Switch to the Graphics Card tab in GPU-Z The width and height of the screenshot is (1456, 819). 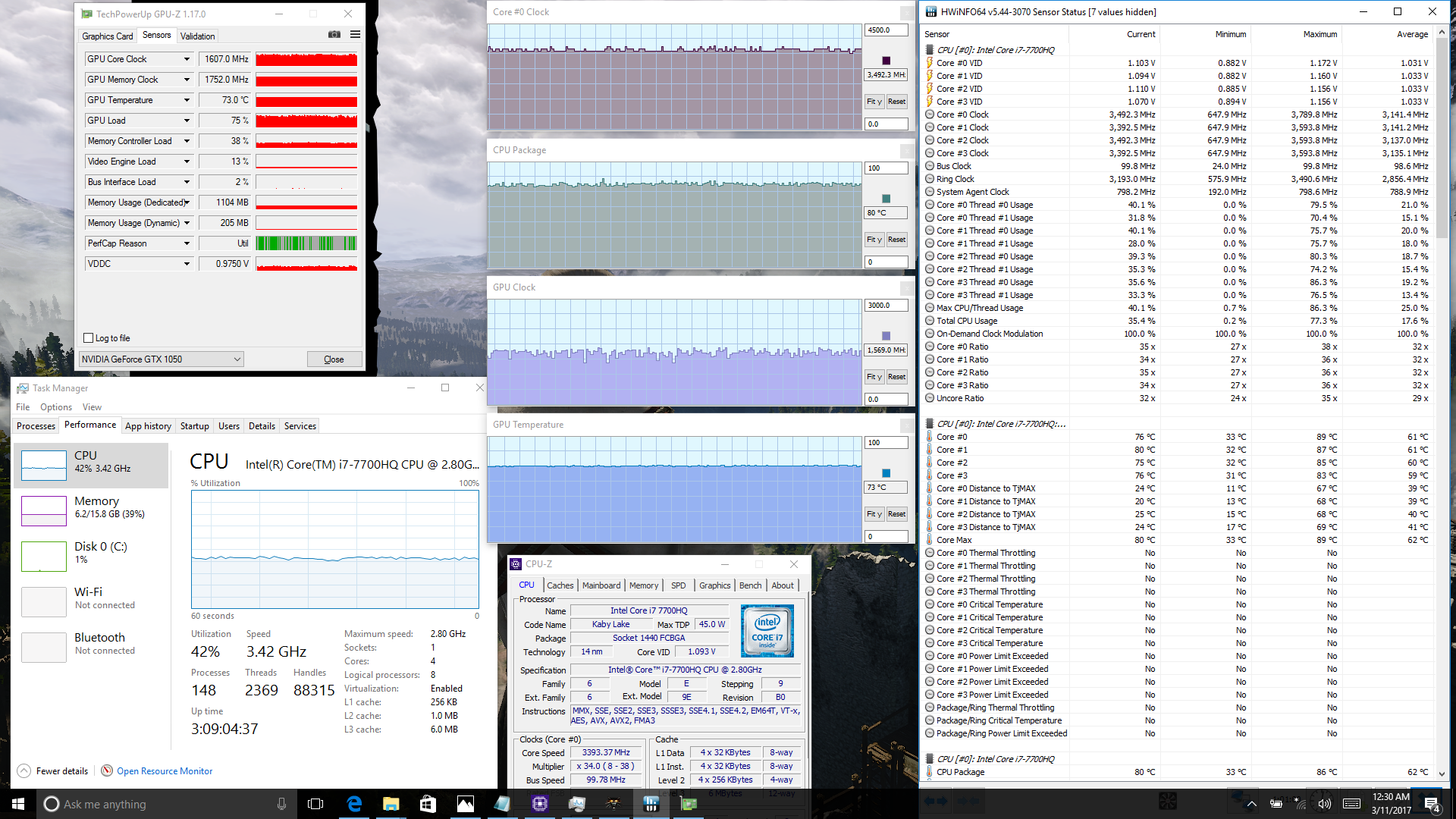pos(107,36)
